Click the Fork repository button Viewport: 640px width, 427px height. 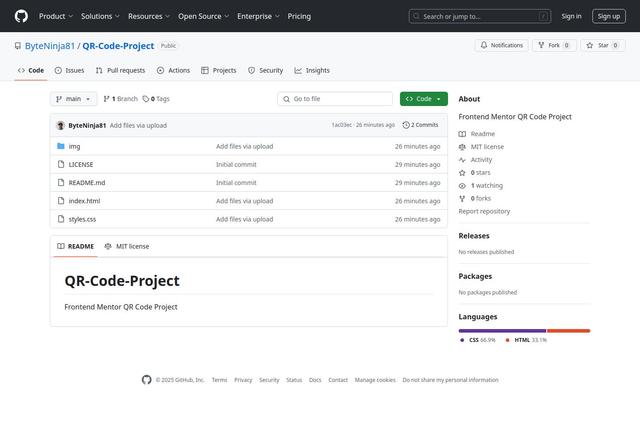tap(554, 45)
